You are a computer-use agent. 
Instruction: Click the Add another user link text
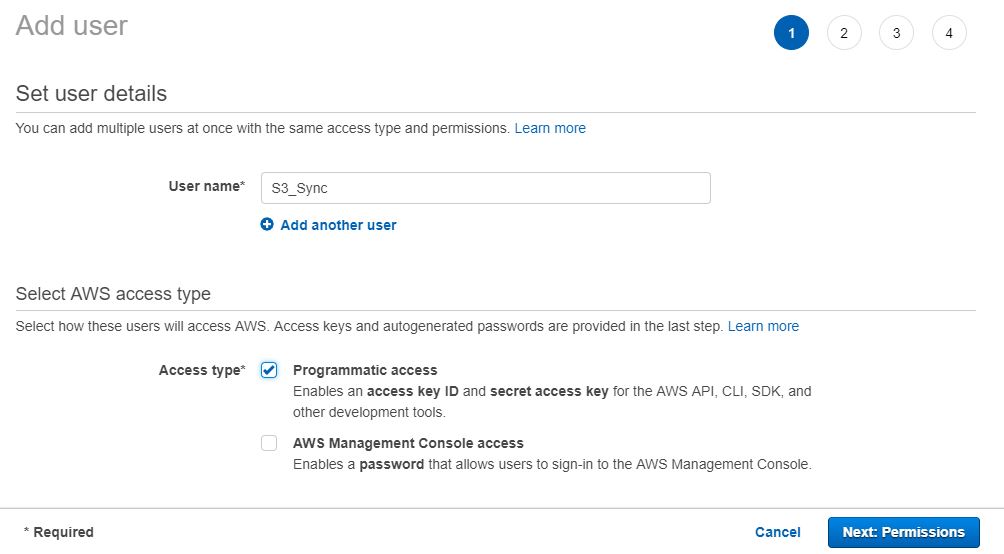pos(338,225)
